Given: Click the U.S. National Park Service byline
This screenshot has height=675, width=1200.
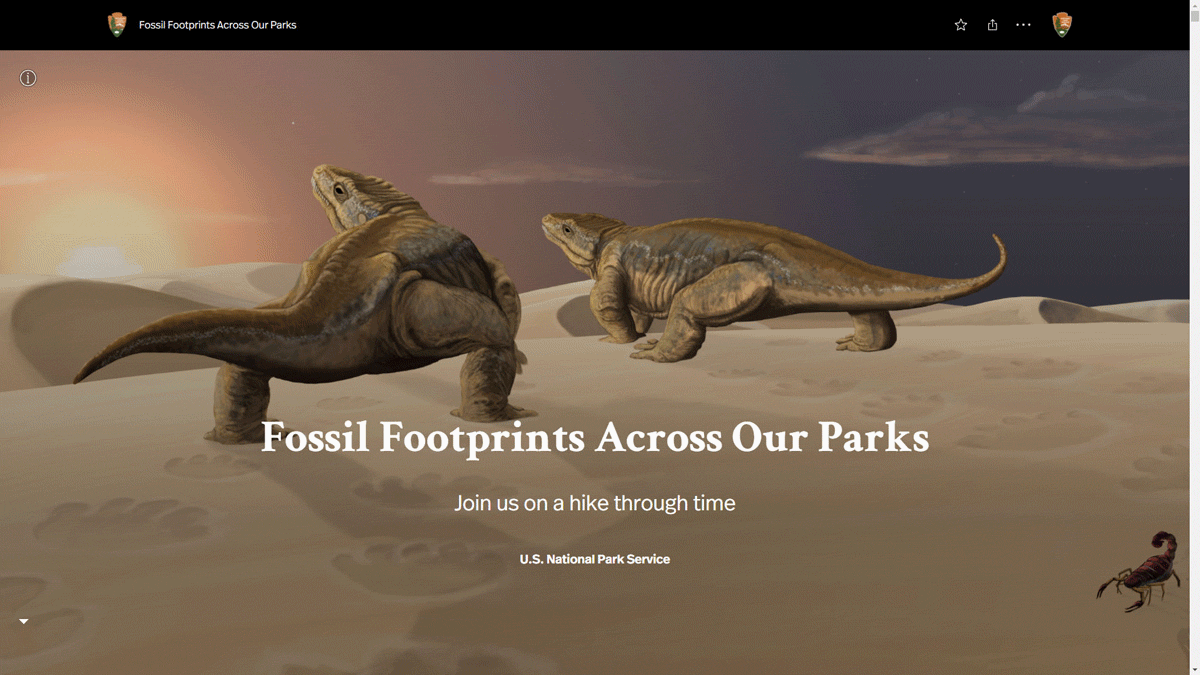Looking at the screenshot, I should (x=595, y=559).
